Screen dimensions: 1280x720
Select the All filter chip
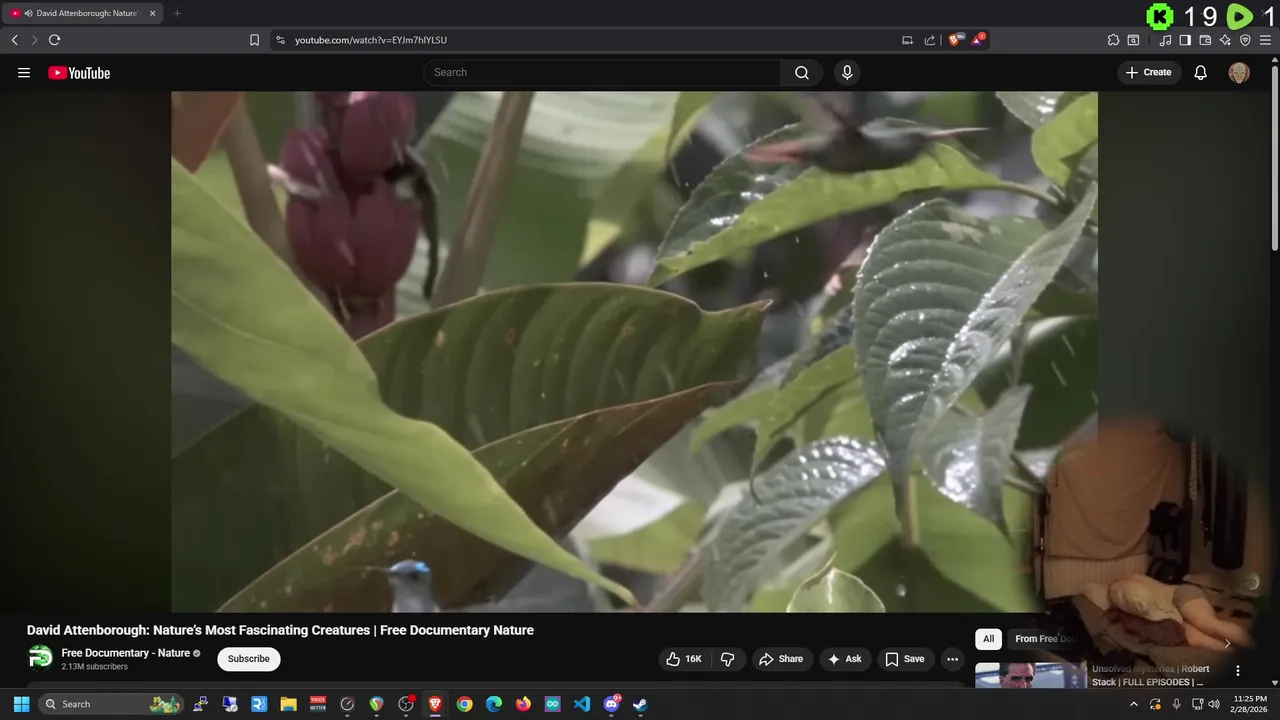(988, 639)
